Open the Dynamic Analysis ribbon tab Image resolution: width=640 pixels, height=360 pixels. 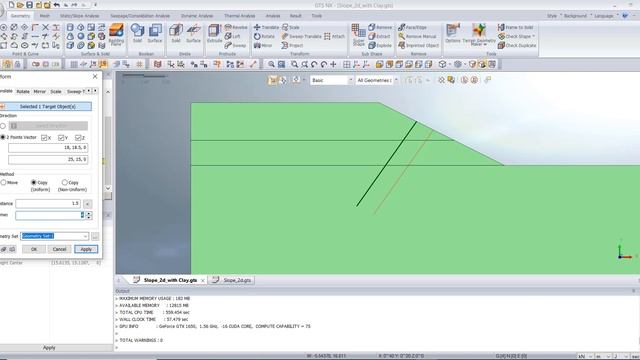coord(197,16)
